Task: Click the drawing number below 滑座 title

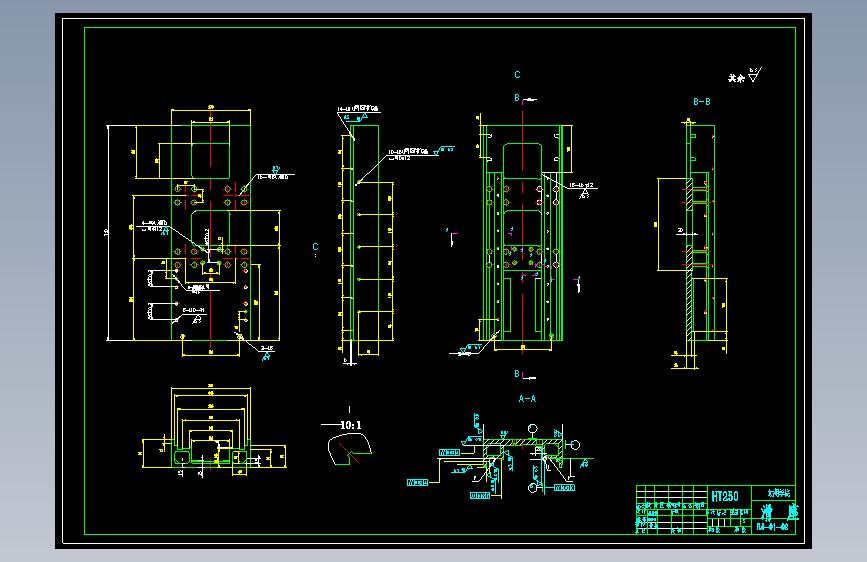Action: 772,527
